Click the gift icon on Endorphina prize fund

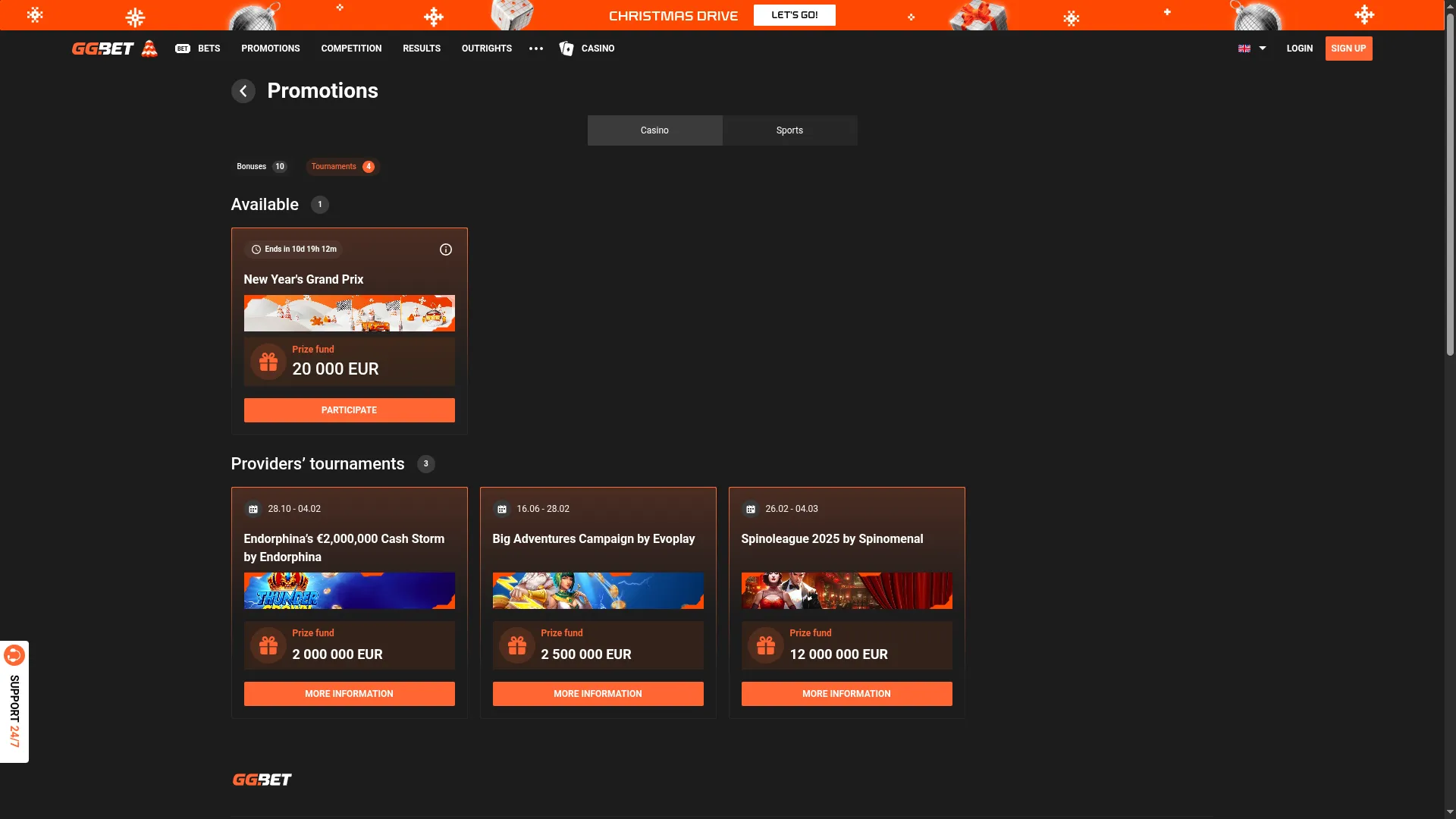click(x=268, y=645)
